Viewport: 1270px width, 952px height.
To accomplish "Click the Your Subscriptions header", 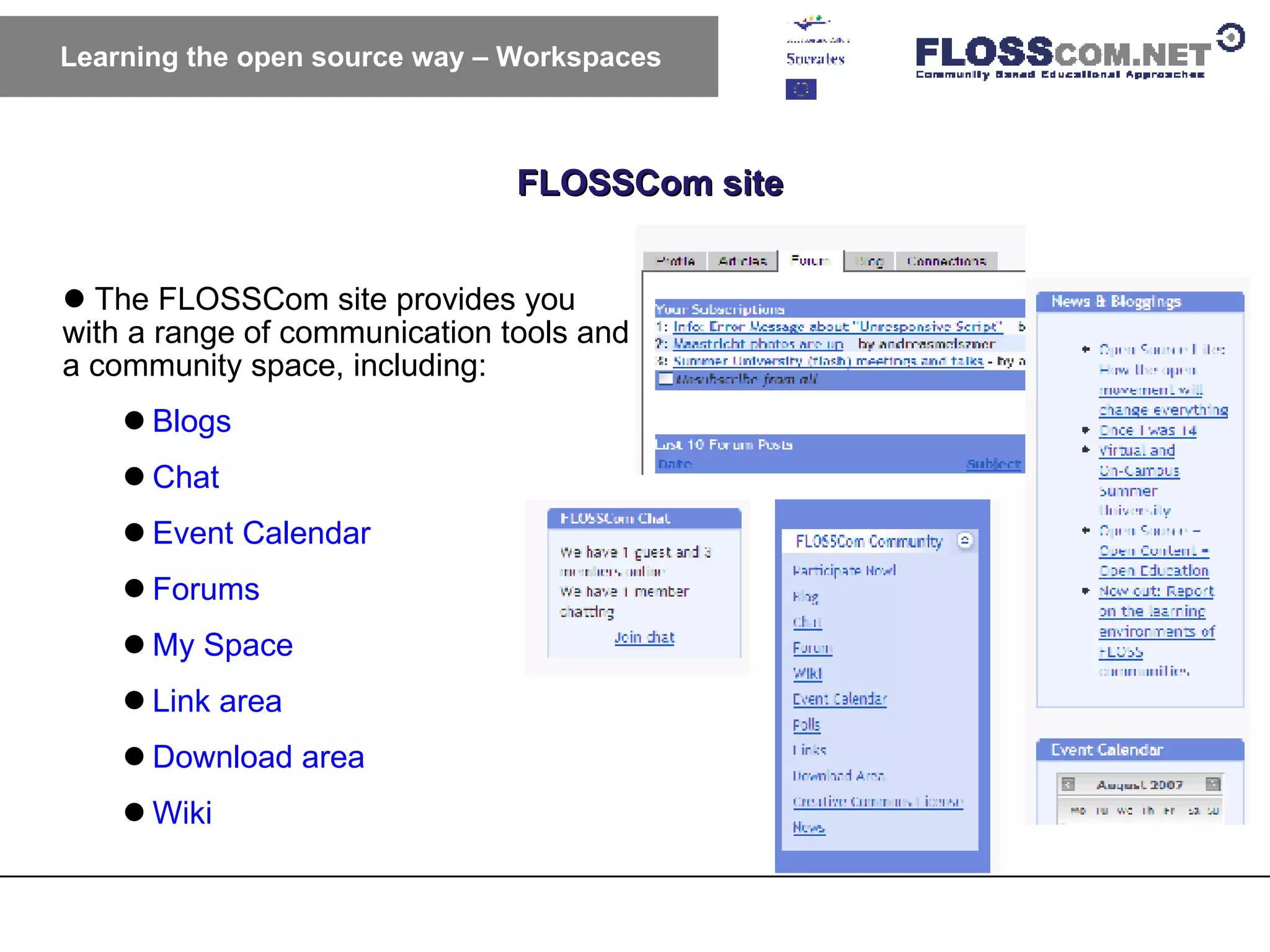I will [x=840, y=309].
